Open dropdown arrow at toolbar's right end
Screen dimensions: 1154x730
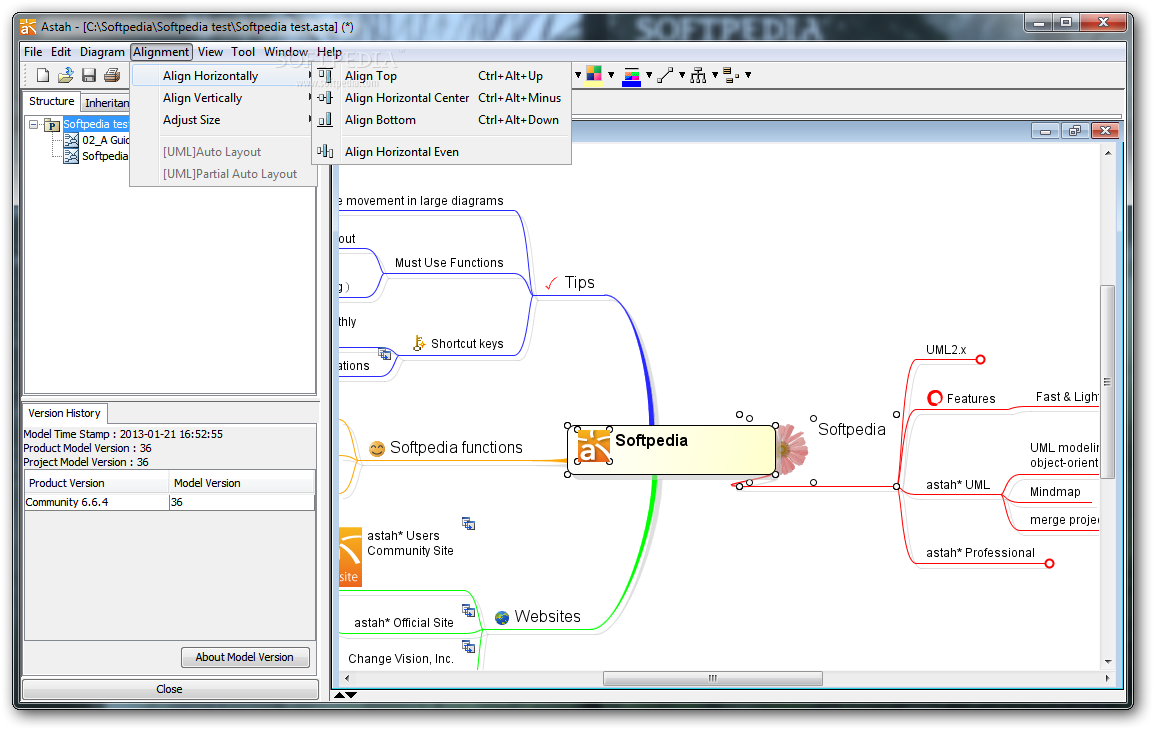point(748,75)
